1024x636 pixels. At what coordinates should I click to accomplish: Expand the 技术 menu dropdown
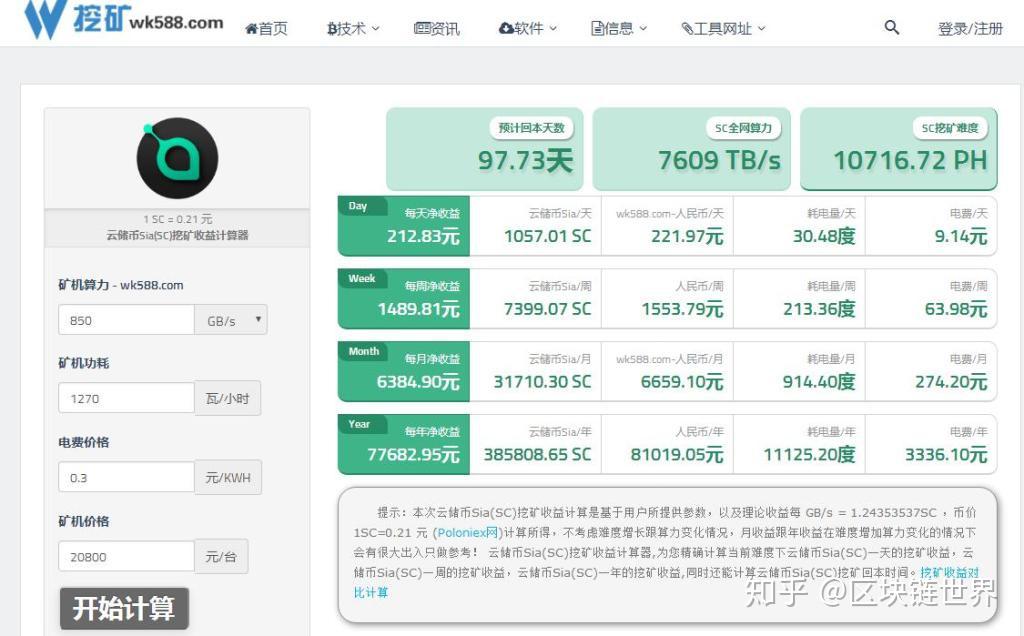tap(353, 29)
